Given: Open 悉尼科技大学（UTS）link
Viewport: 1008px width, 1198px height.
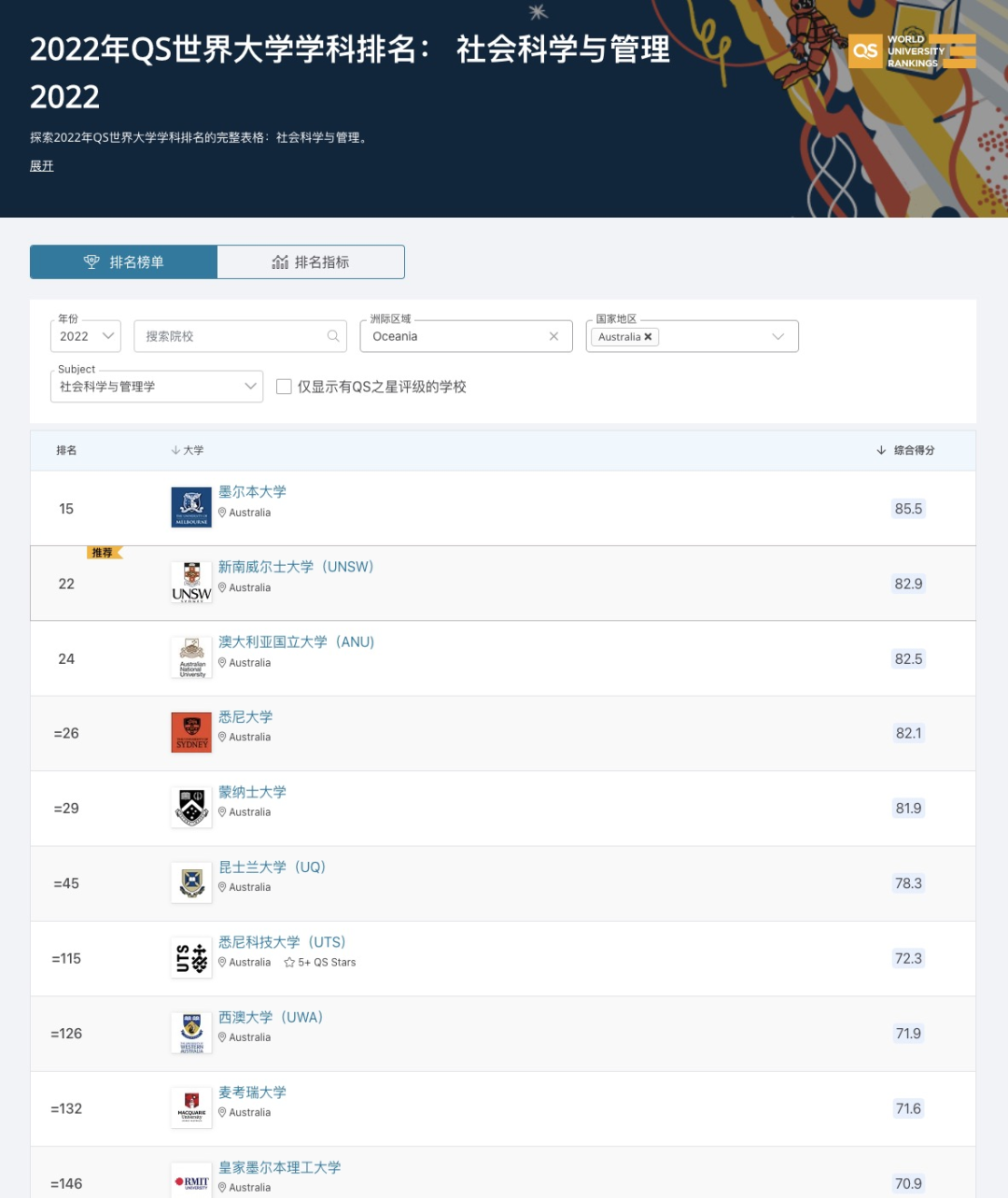Looking at the screenshot, I should click(x=283, y=942).
